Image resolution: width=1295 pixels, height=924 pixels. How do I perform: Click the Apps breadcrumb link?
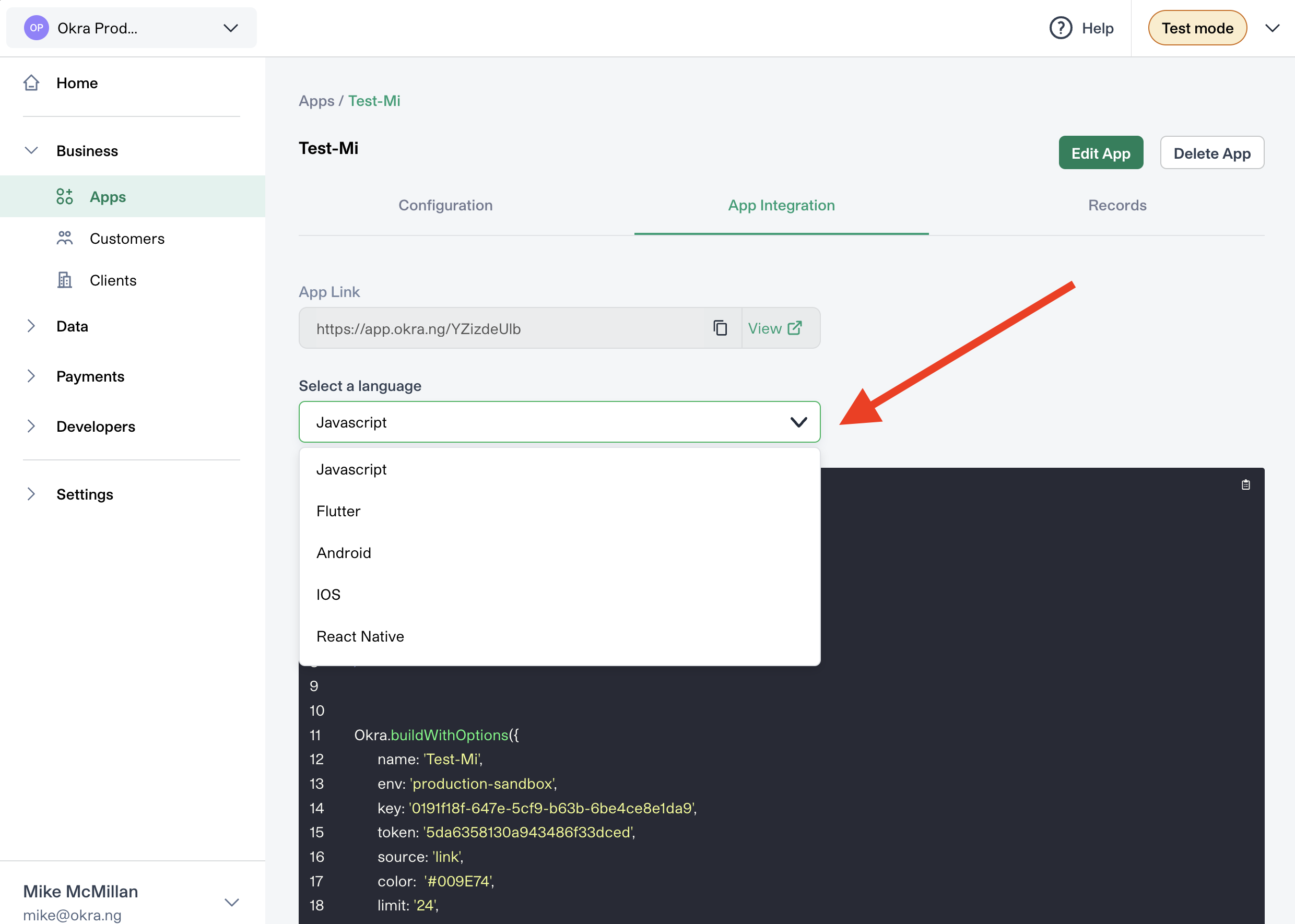coord(316,101)
